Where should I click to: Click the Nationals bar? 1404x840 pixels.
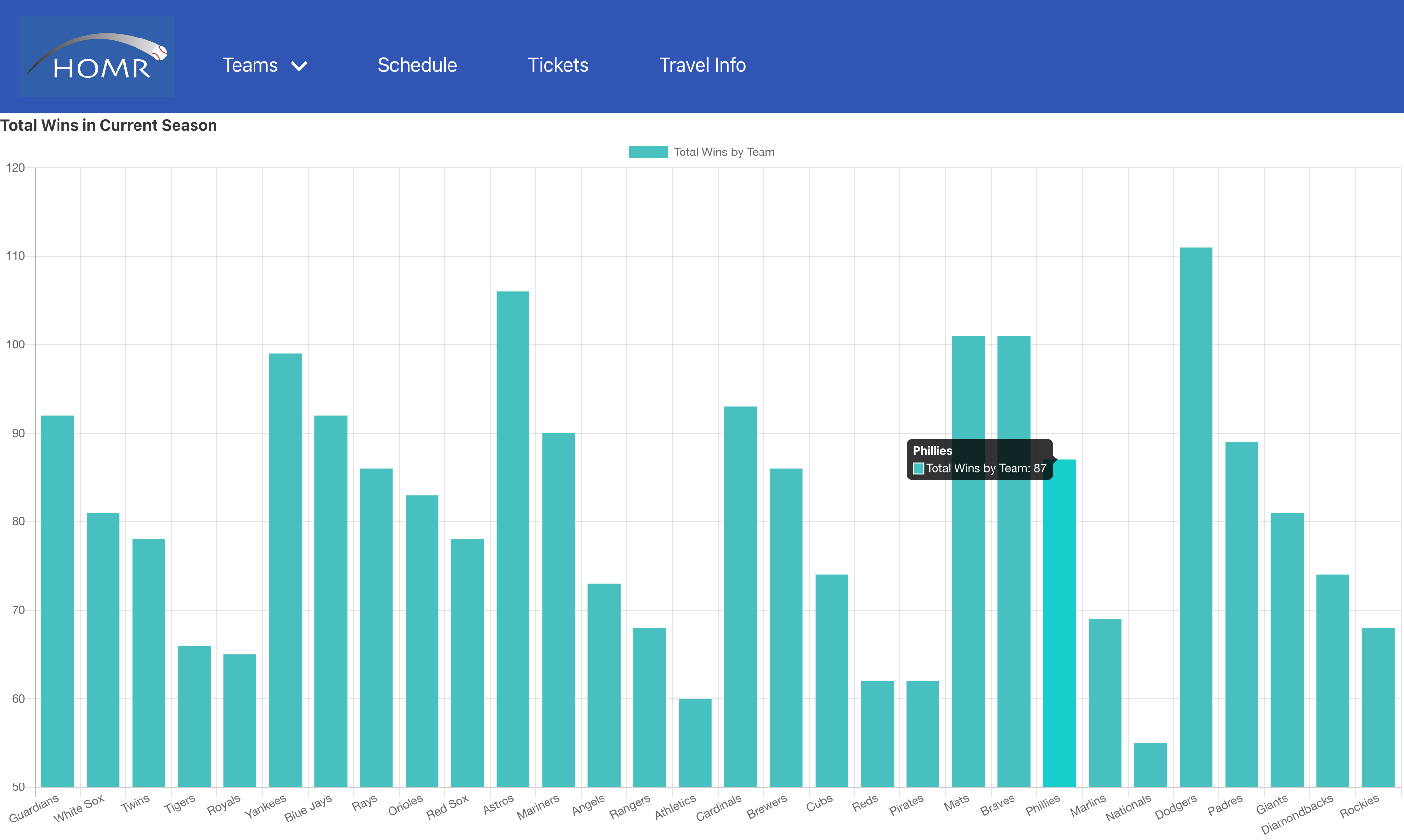click(x=1150, y=764)
